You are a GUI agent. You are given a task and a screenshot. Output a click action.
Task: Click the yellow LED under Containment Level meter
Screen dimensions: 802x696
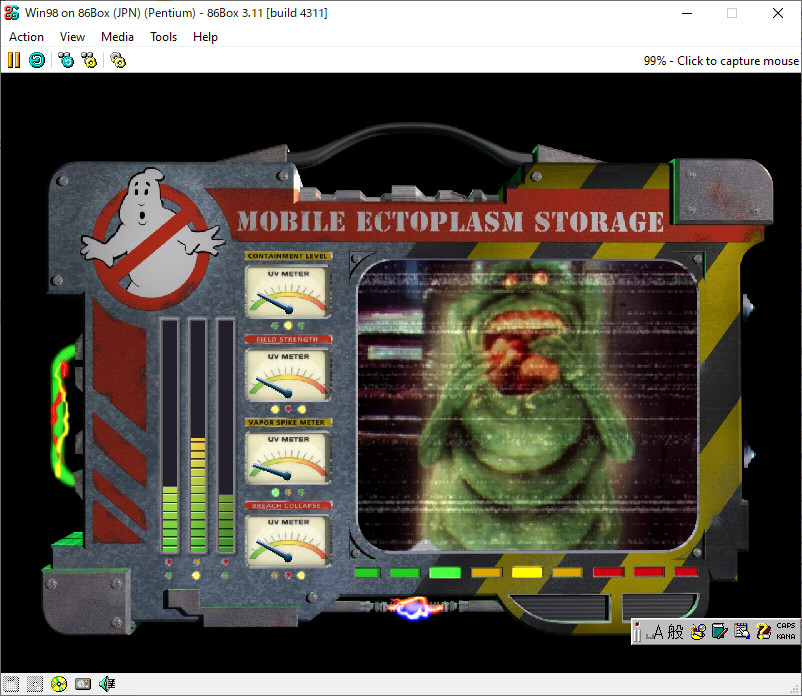[288, 326]
